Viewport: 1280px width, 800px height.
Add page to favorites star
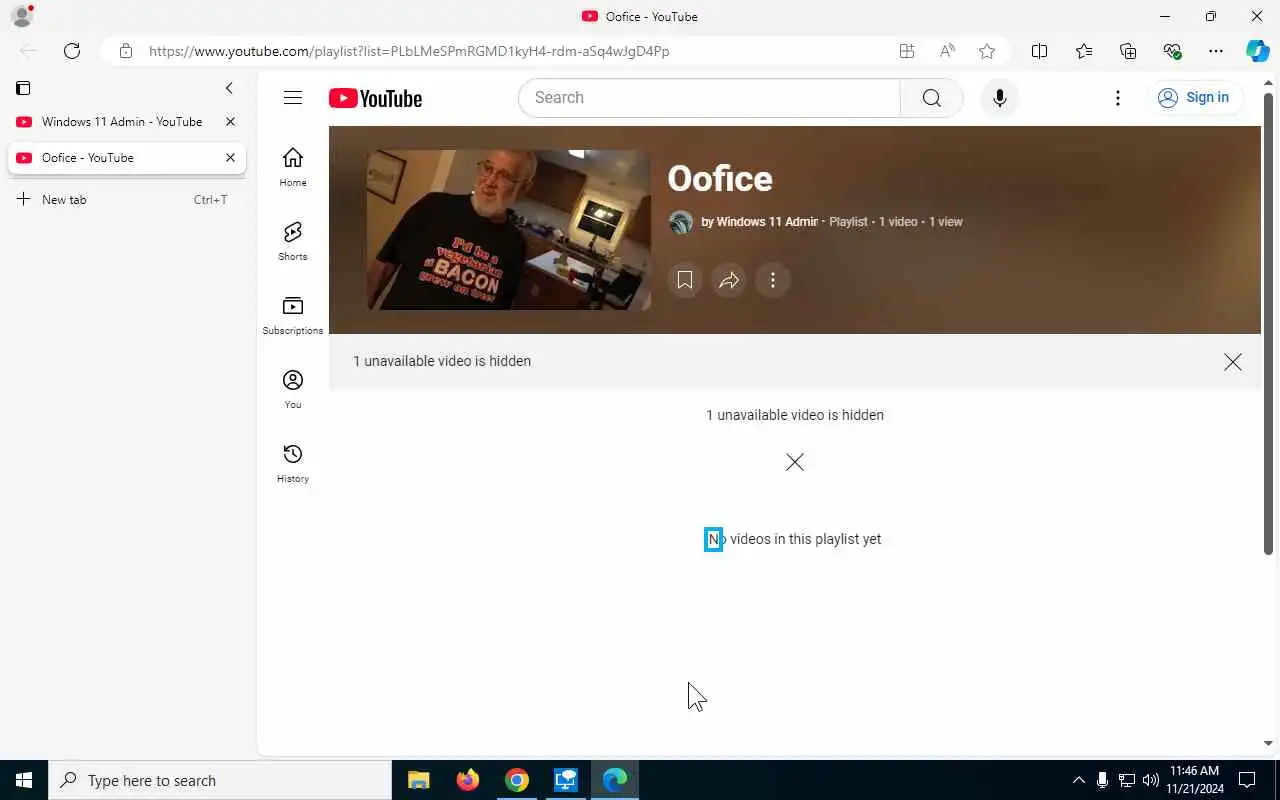[x=987, y=51]
